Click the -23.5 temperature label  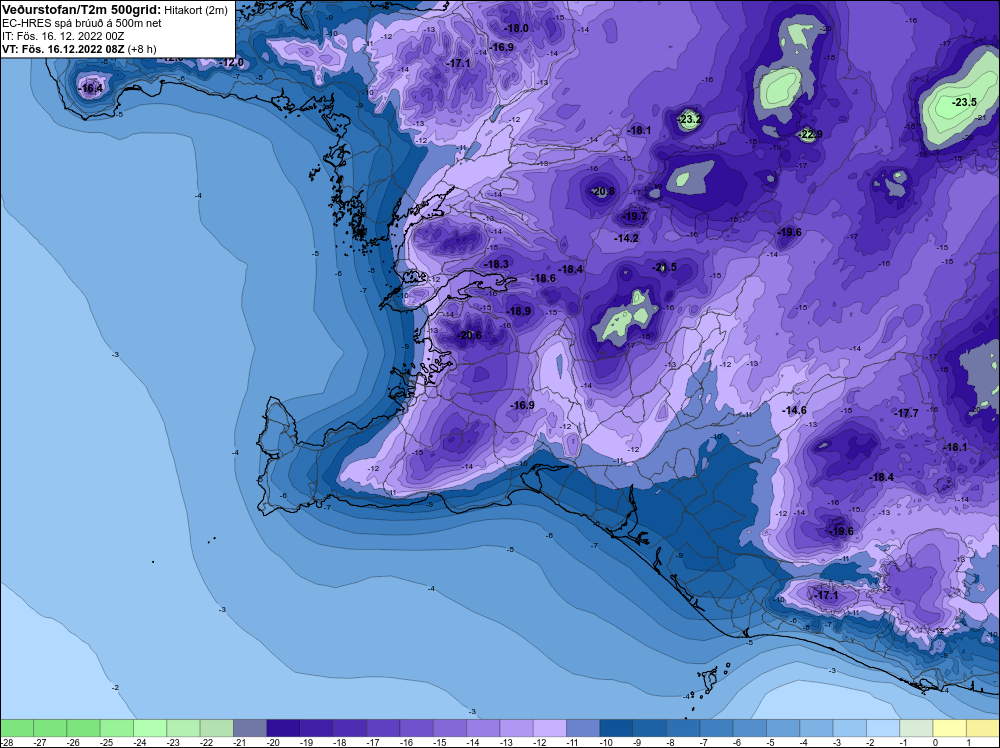[964, 102]
